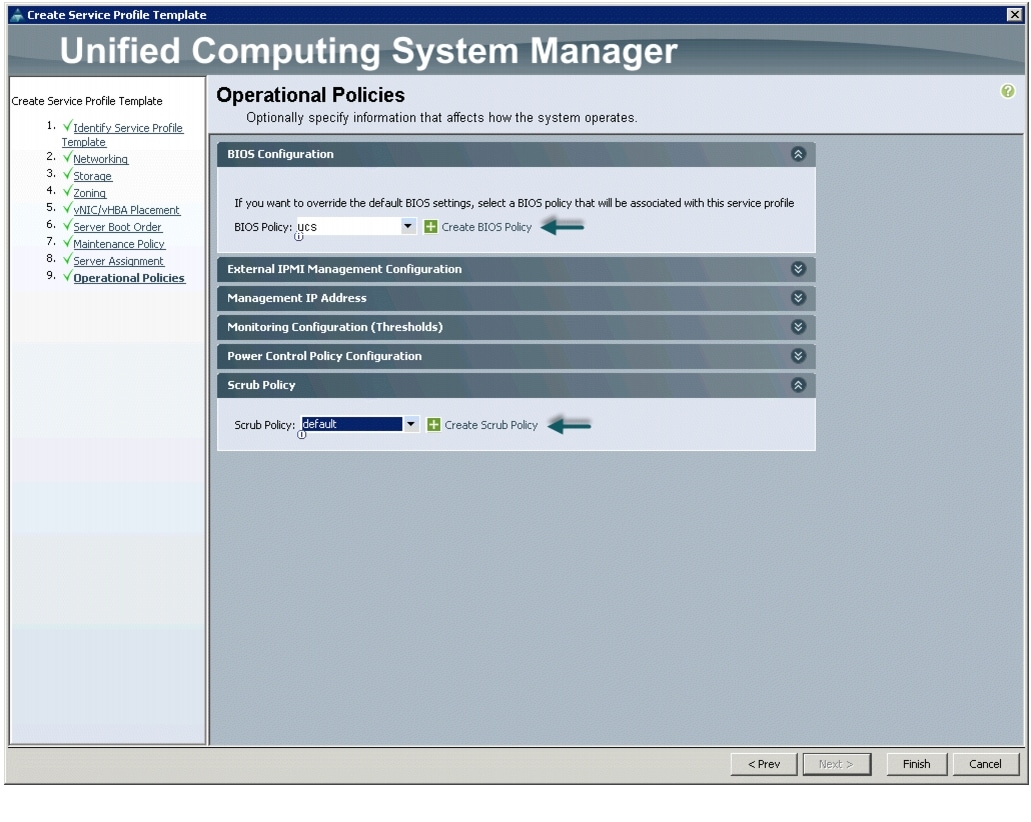Open the vNIC/vHBA Placement step

click(126, 210)
